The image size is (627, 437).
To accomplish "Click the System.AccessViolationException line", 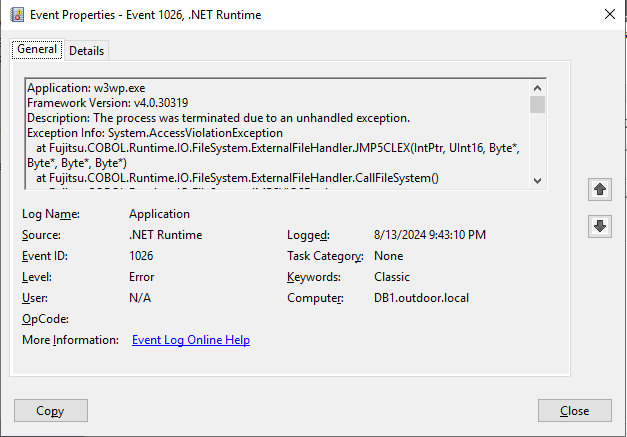I will pyautogui.click(x=155, y=133).
